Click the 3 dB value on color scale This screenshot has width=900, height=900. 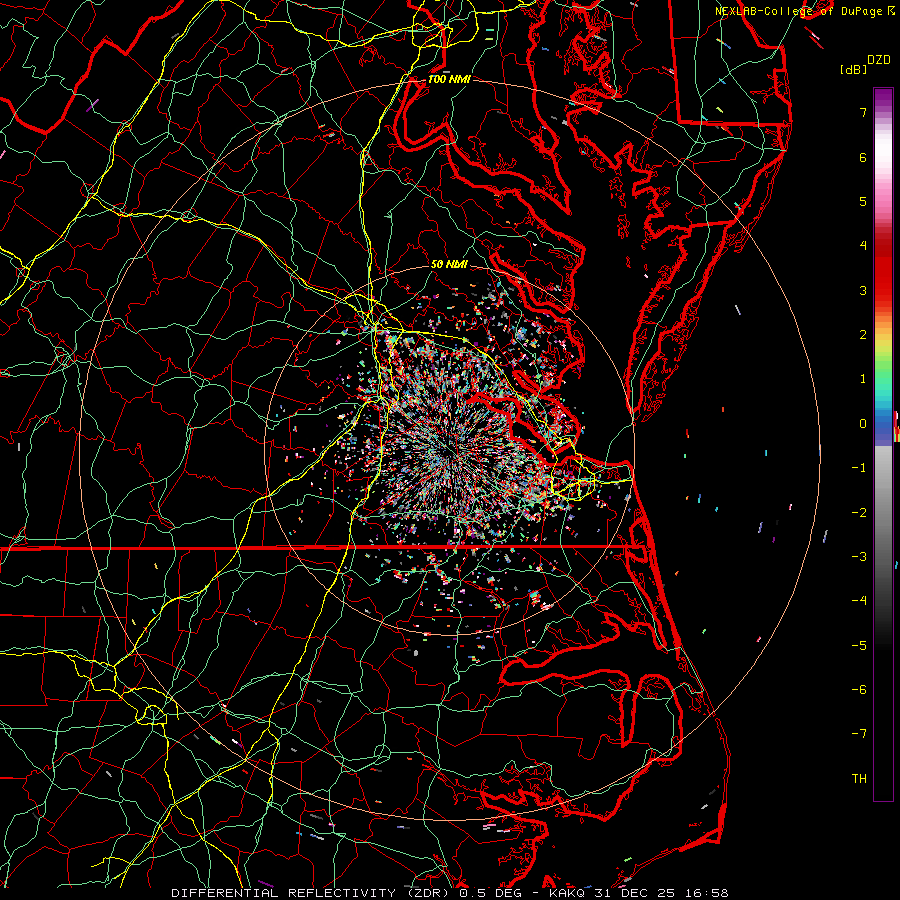click(863, 290)
